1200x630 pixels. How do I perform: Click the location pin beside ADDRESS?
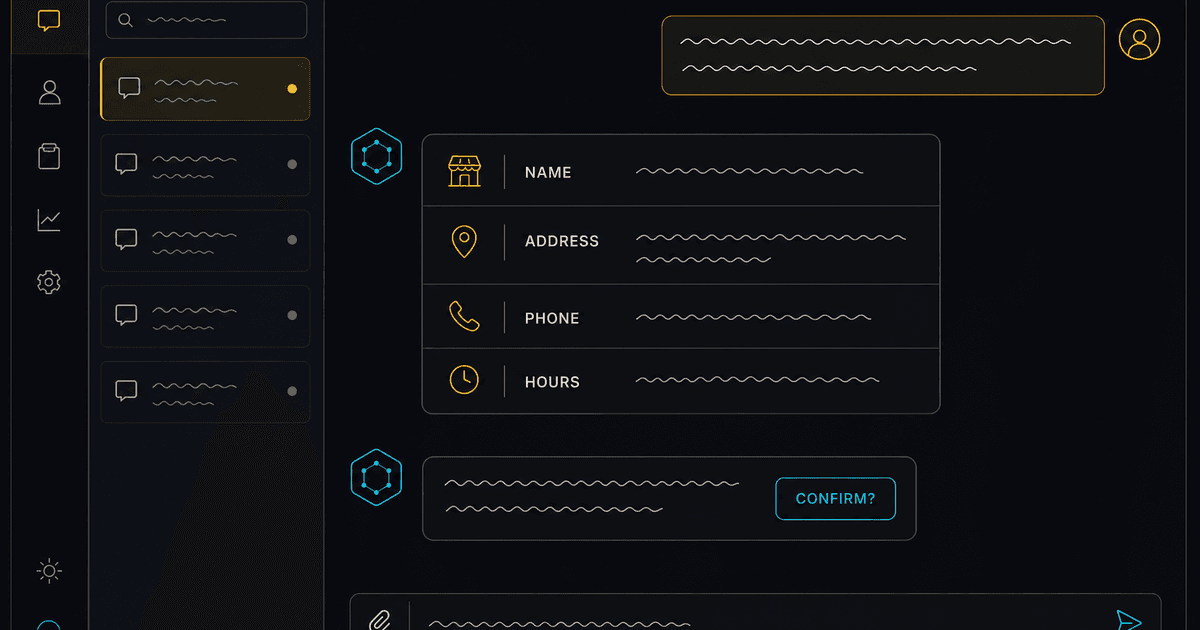pos(464,241)
